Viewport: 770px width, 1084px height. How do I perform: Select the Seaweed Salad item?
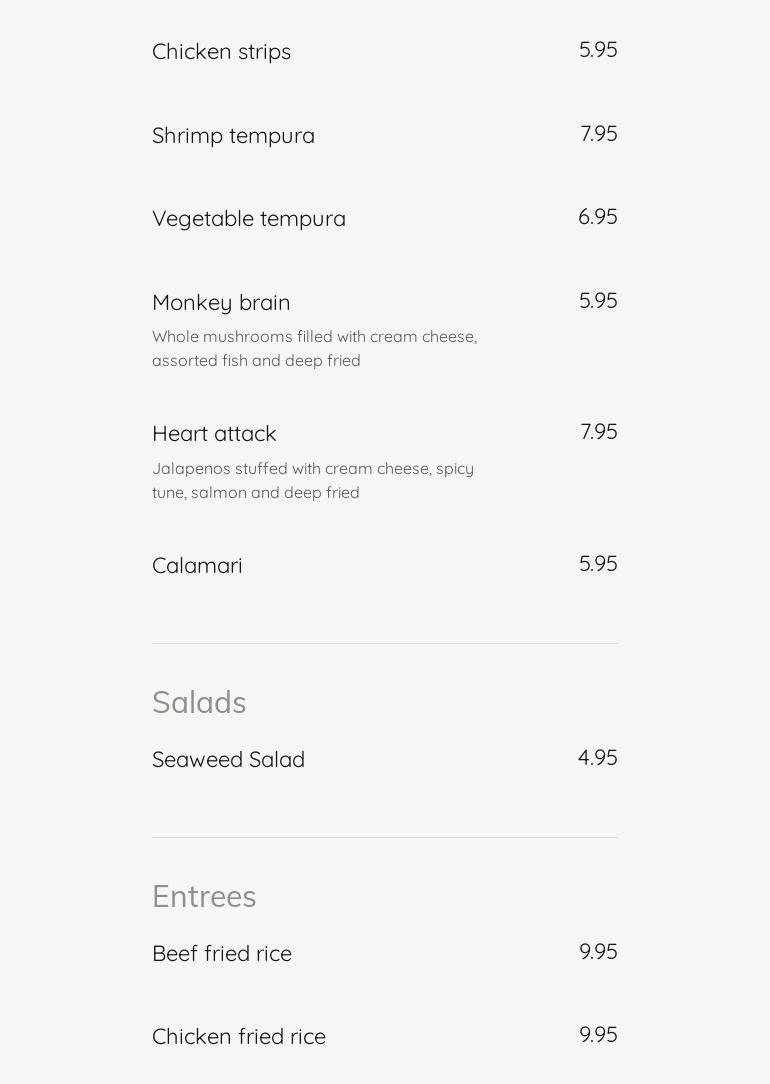(228, 759)
